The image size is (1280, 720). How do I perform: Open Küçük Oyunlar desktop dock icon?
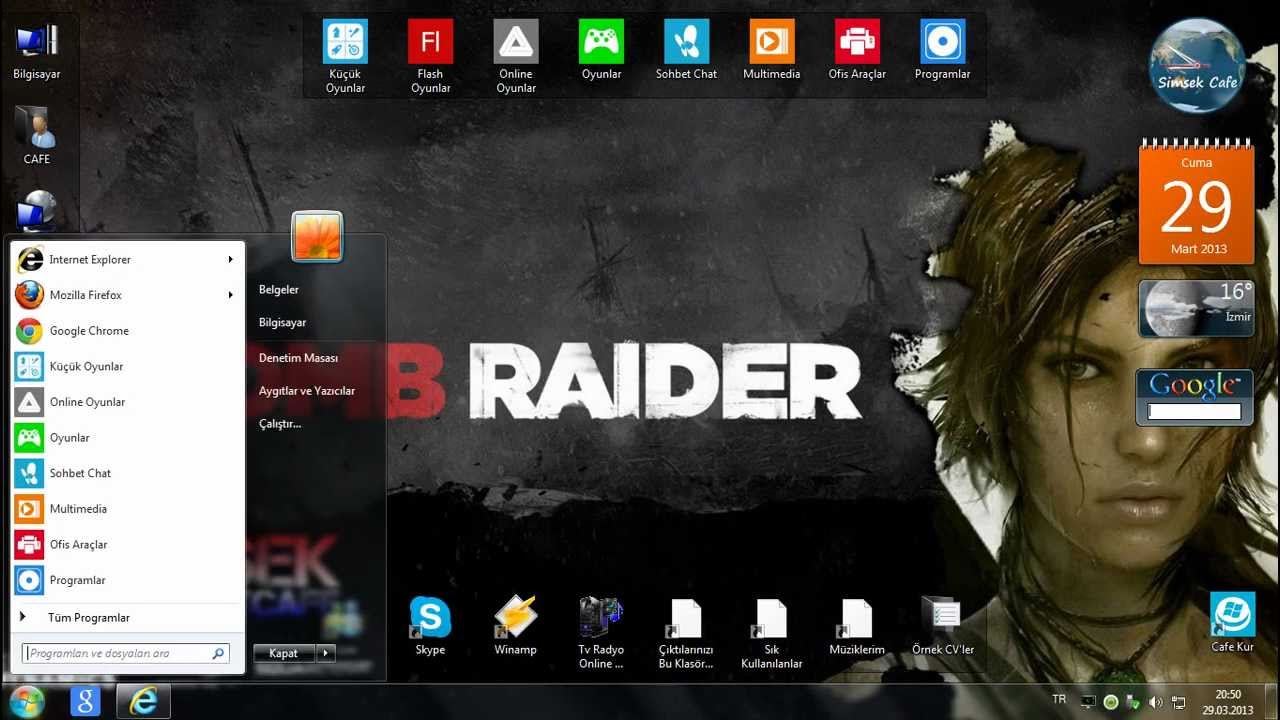pyautogui.click(x=345, y=56)
